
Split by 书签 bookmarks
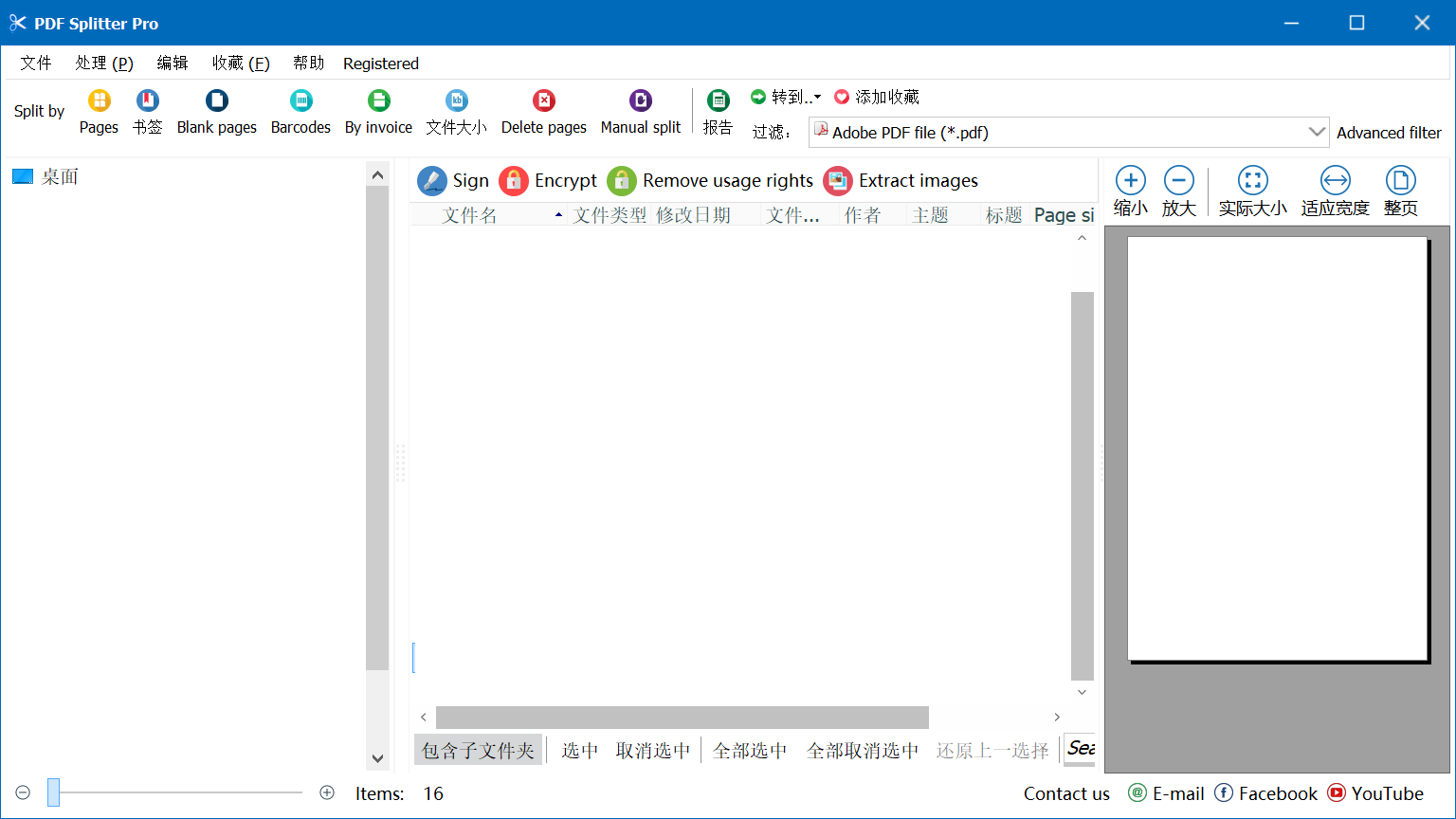click(147, 112)
